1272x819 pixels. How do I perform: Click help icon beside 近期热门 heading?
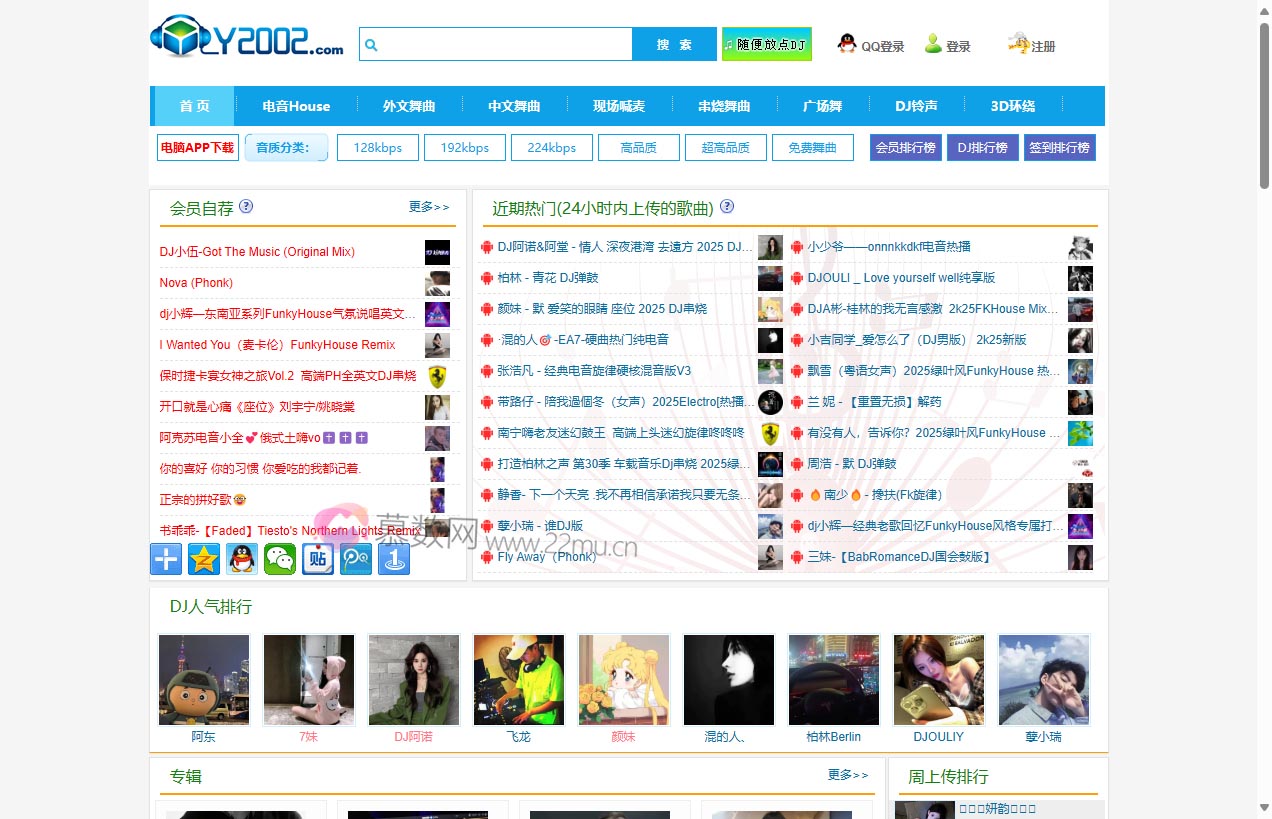(x=727, y=207)
